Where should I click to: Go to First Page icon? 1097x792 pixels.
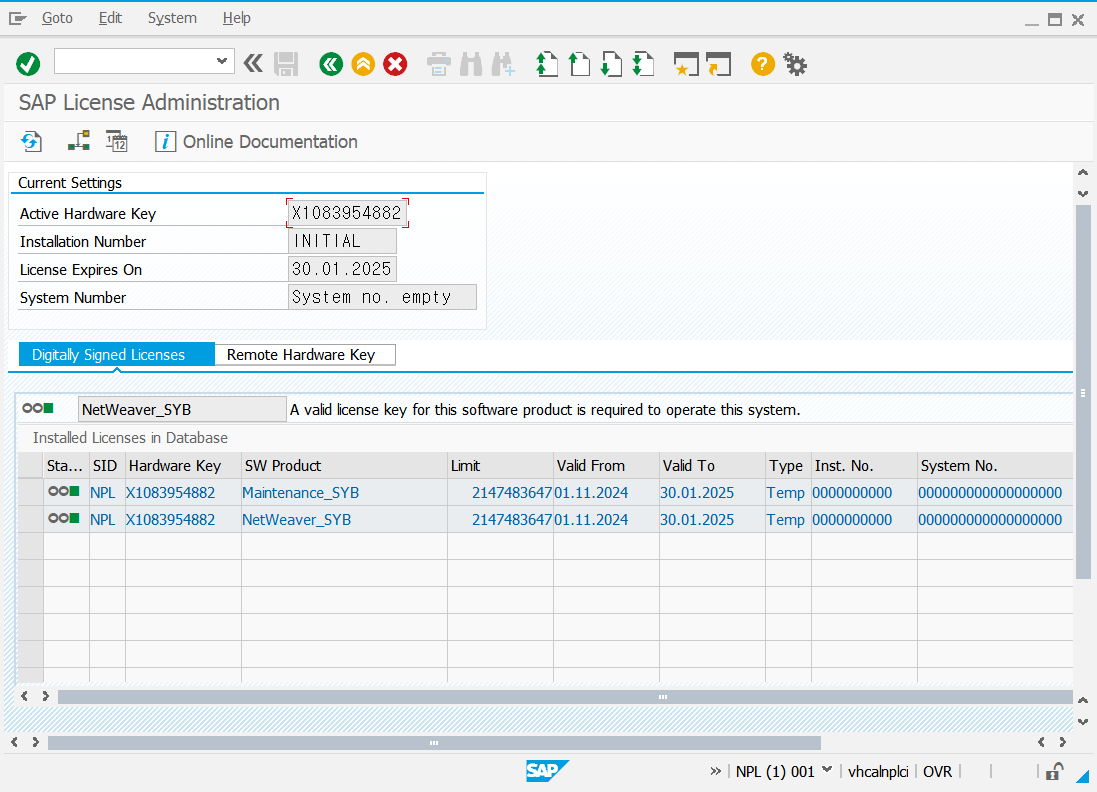click(x=546, y=64)
